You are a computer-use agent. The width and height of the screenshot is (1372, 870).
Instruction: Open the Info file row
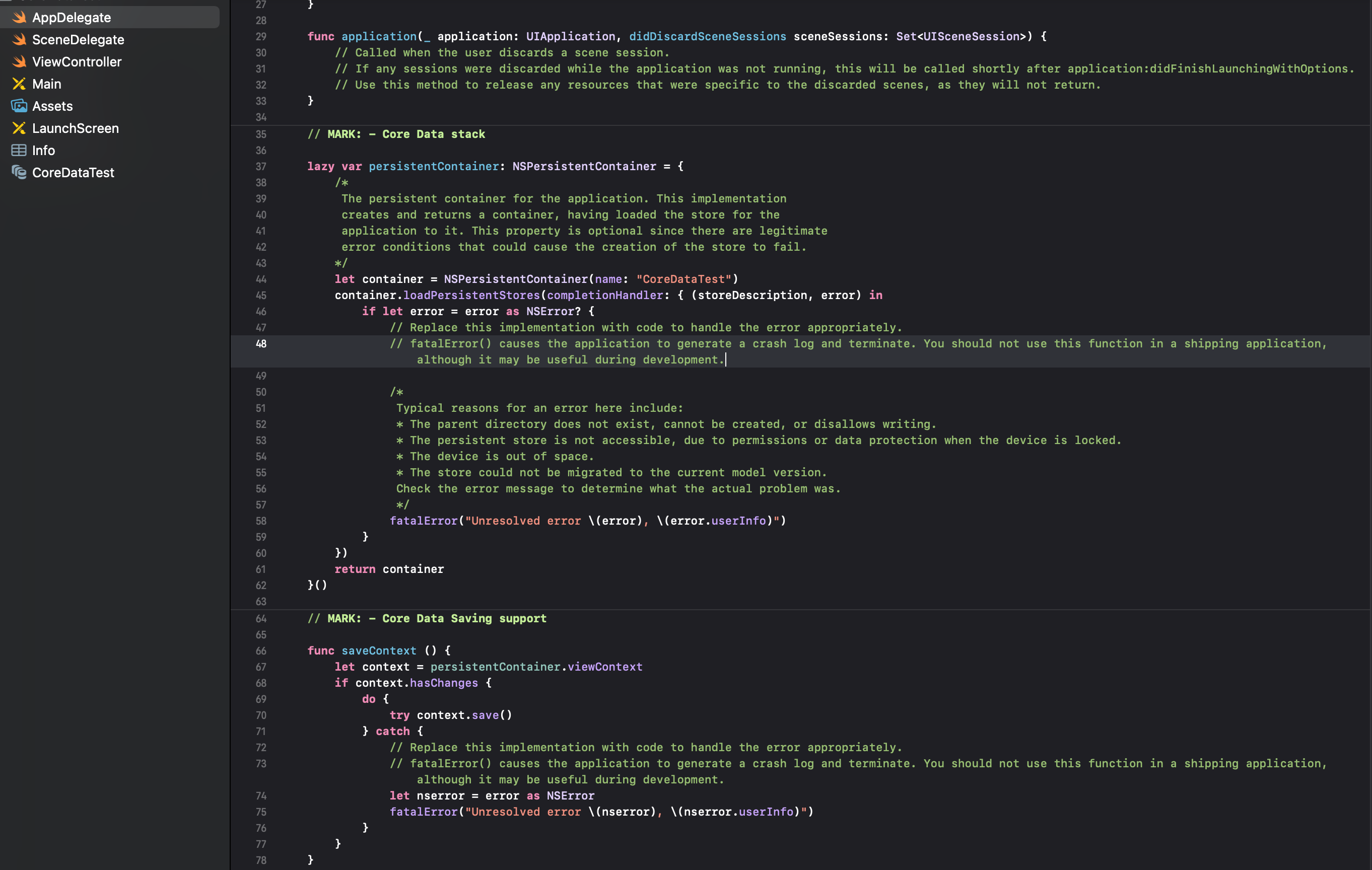tap(110, 151)
